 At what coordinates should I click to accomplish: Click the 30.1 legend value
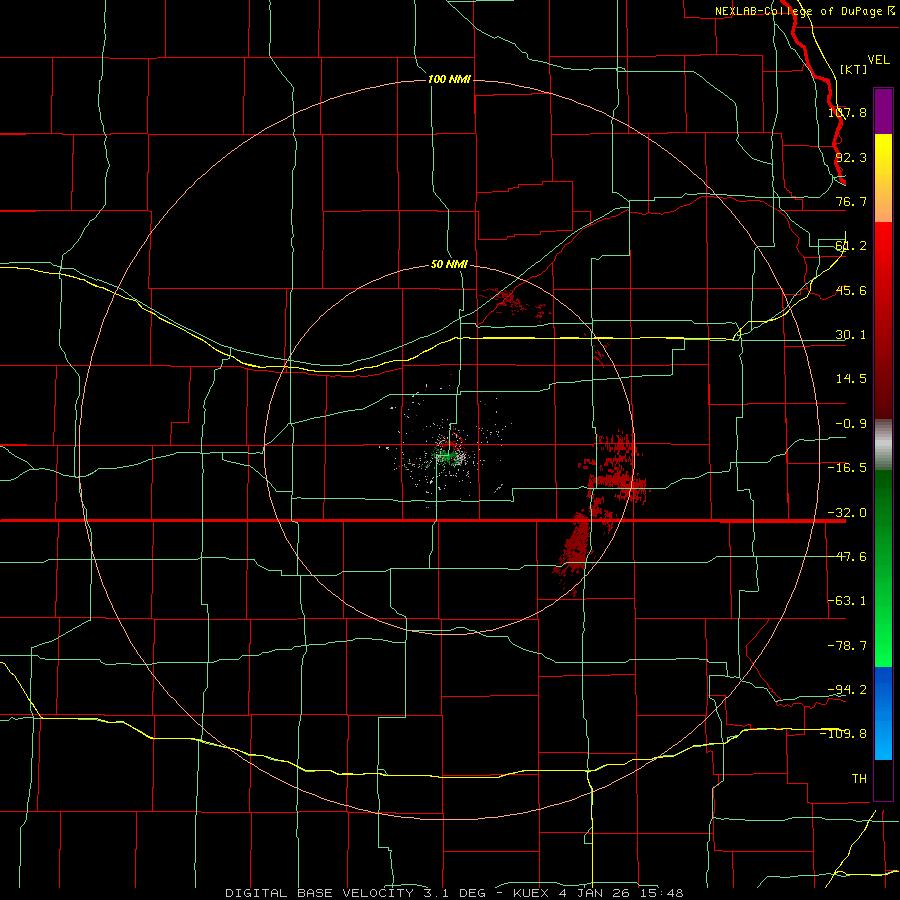click(x=851, y=335)
